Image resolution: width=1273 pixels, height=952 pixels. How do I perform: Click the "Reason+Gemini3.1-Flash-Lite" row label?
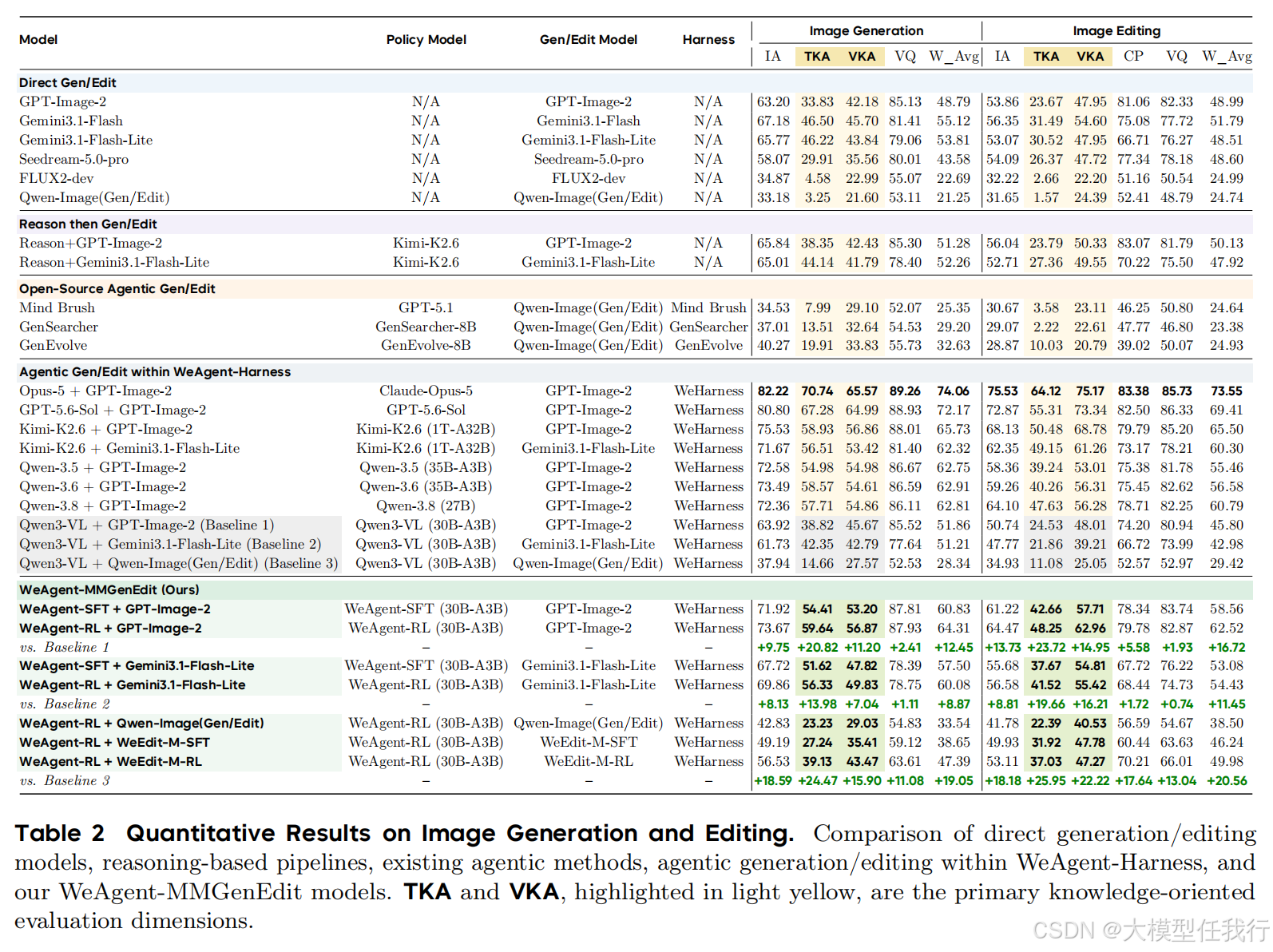coord(114,263)
